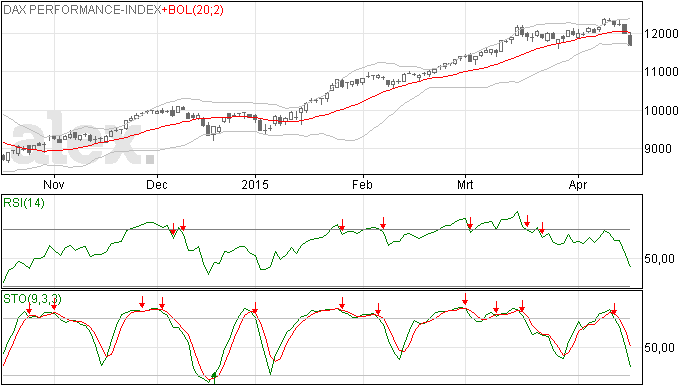Select the 9000 price axis value
The image size is (690, 387).
[x=658, y=149]
